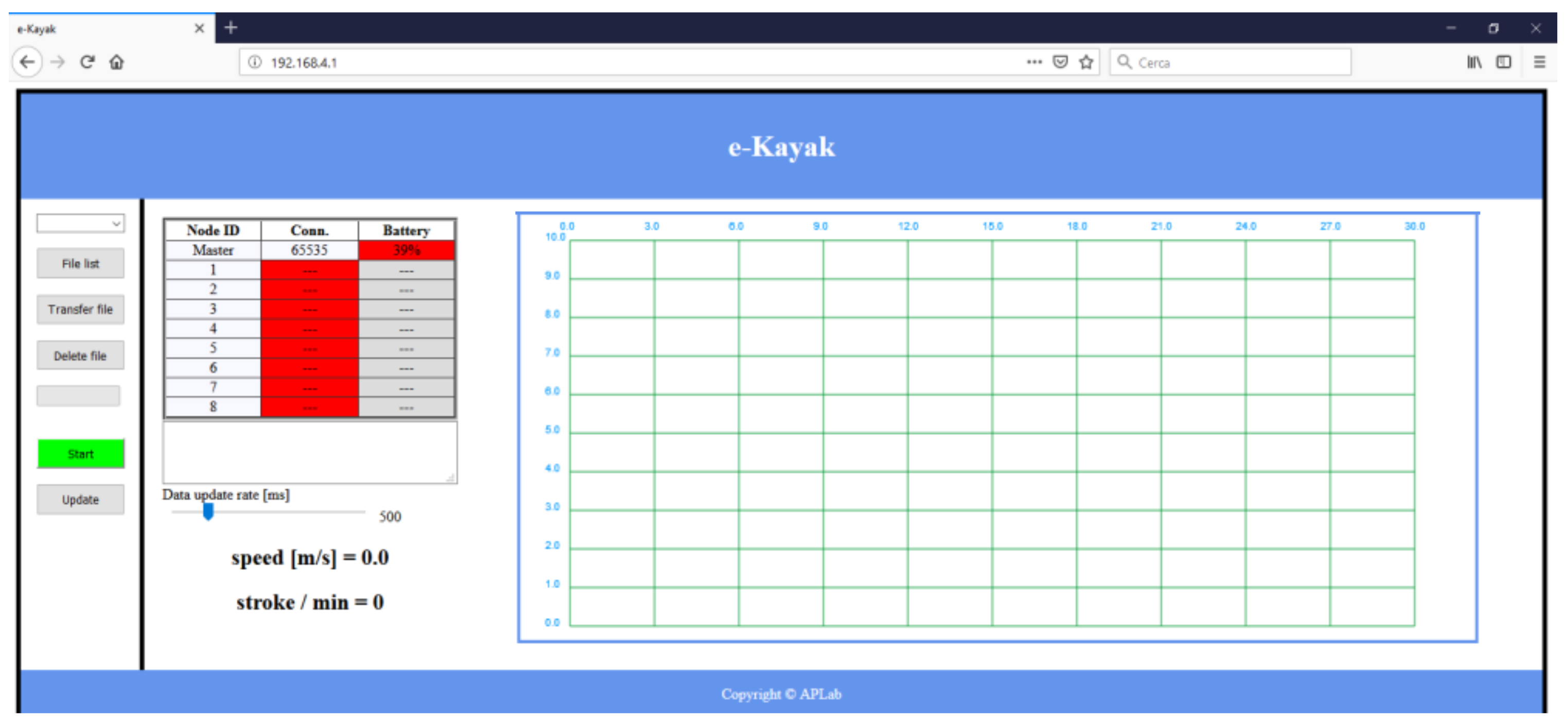Bookmark this page with the star icon
The width and height of the screenshot is (1568, 721).
pyautogui.click(x=1086, y=62)
